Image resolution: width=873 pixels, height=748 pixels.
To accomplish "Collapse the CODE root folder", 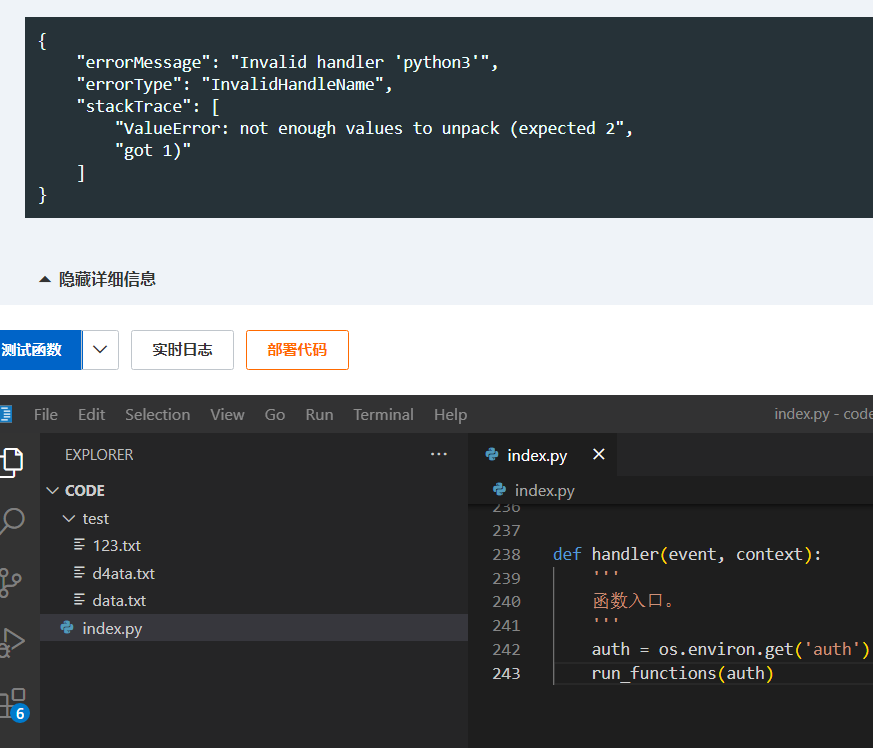I will (x=52, y=491).
